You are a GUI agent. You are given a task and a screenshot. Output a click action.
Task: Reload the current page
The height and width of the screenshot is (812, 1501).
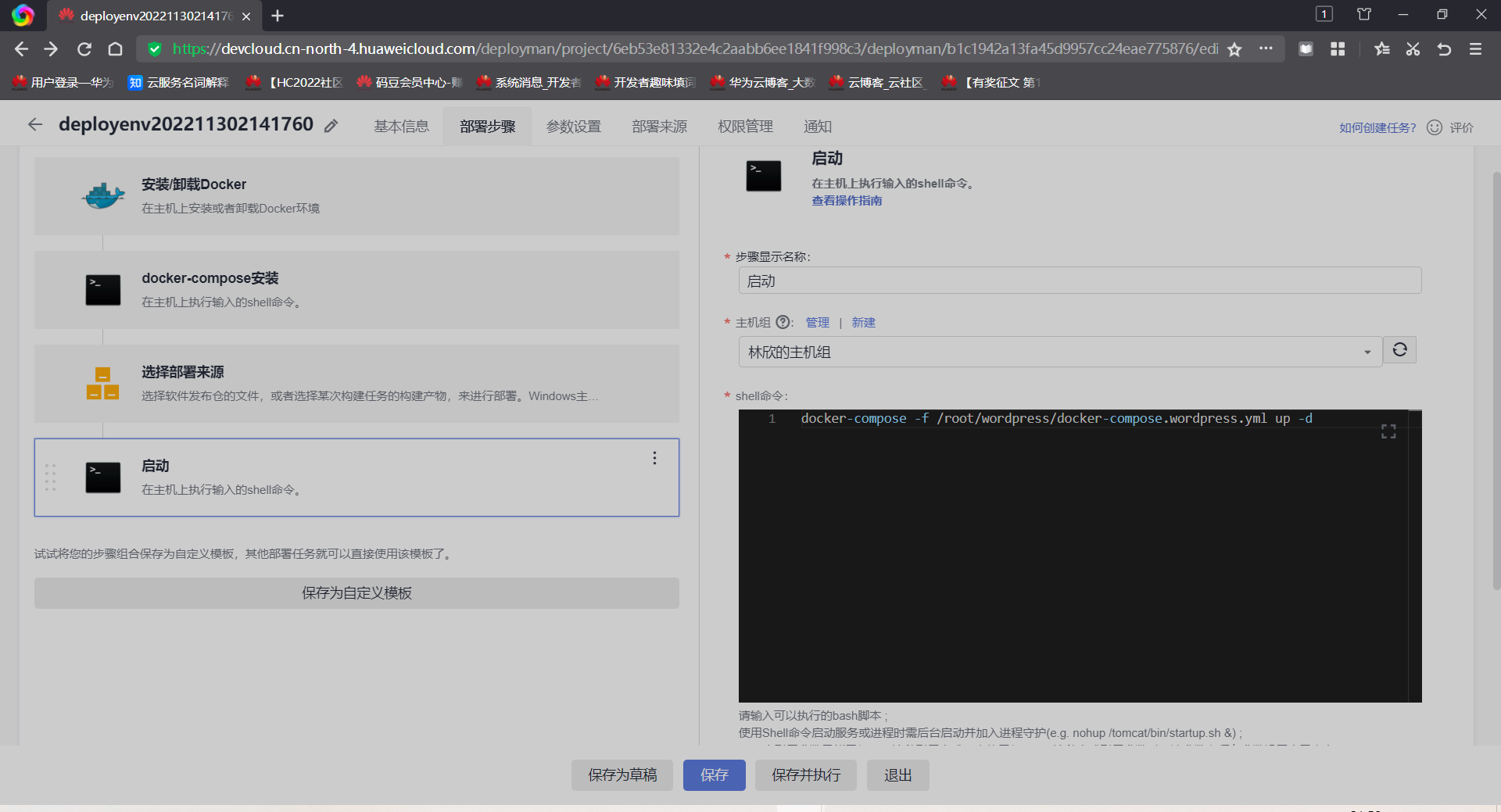point(84,49)
